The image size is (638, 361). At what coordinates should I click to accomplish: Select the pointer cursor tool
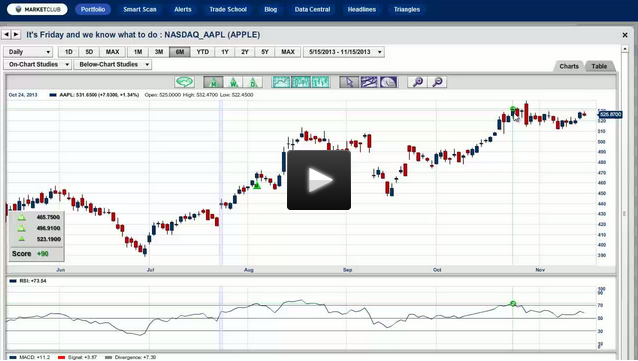pyautogui.click(x=349, y=82)
